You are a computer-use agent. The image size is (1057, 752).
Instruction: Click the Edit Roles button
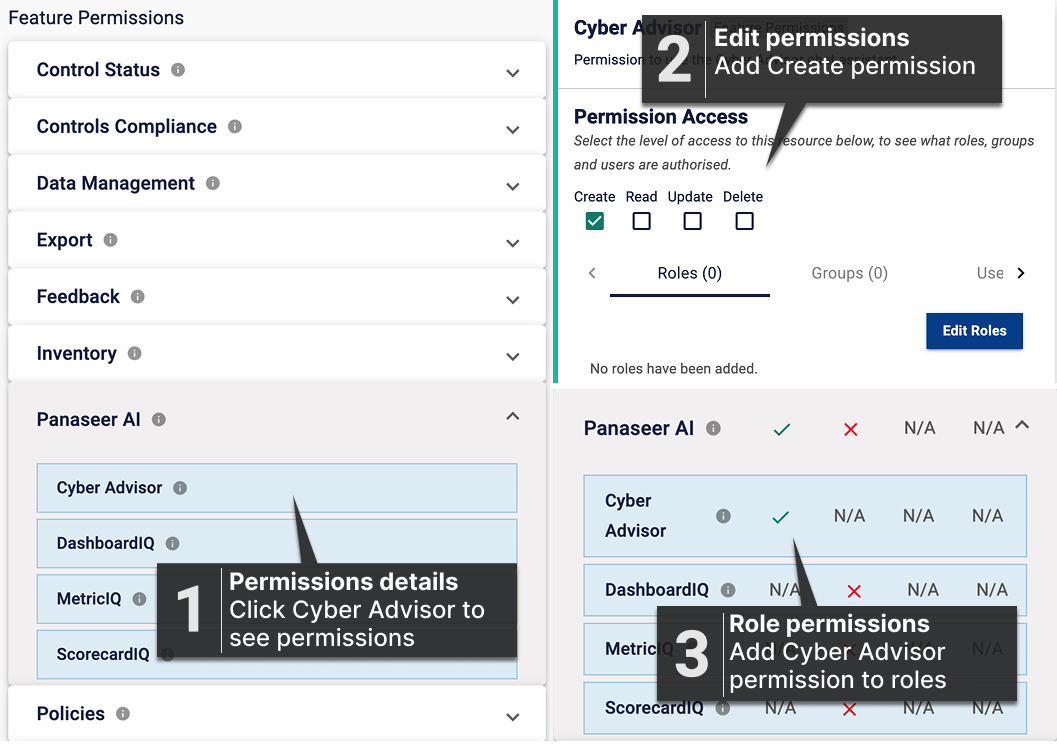pos(974,331)
